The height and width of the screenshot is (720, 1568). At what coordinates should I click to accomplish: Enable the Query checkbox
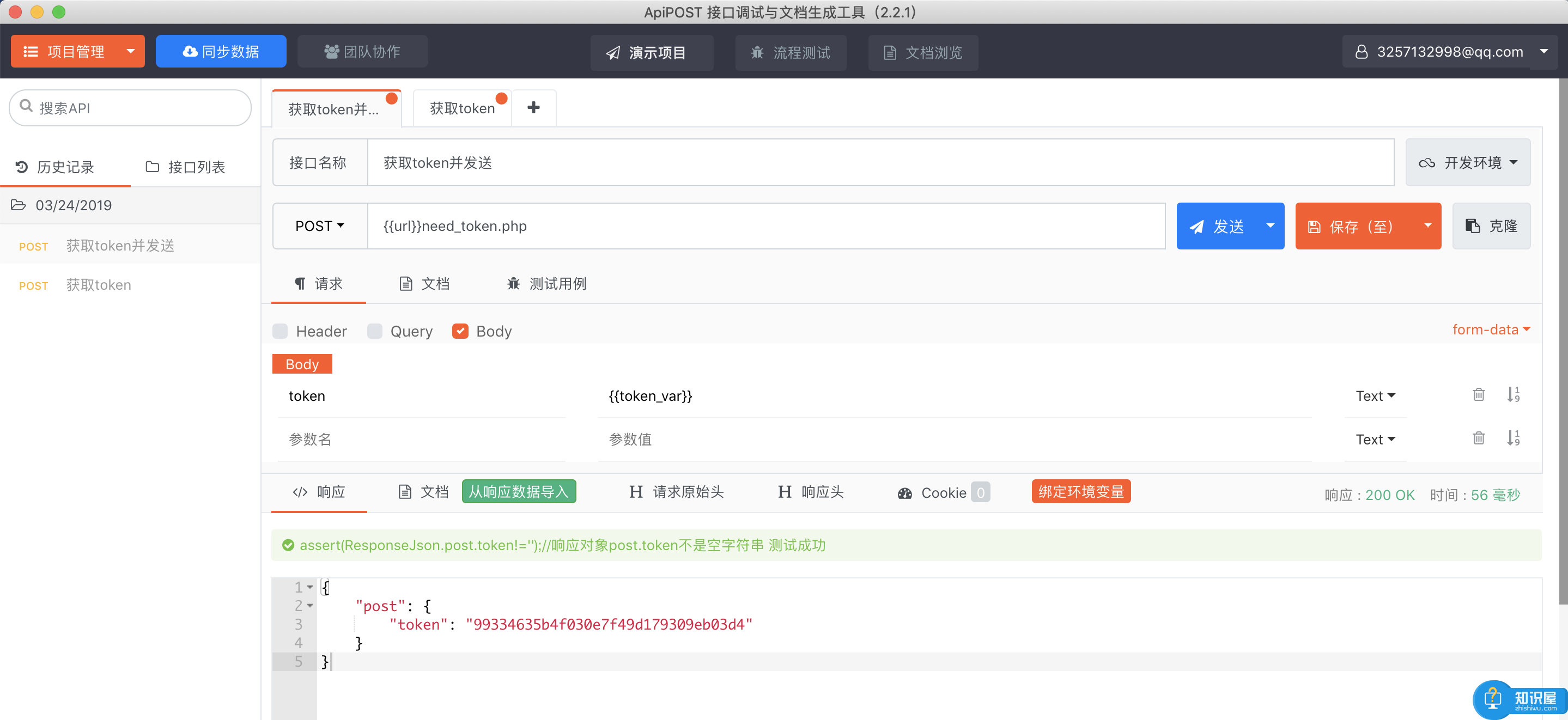click(374, 331)
